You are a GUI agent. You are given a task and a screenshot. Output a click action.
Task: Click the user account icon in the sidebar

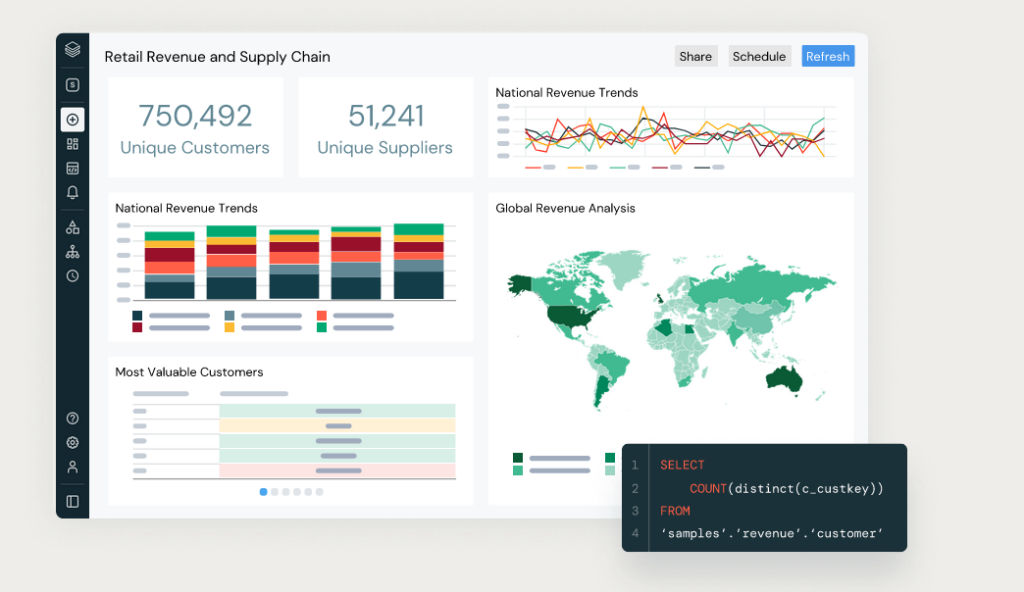[x=72, y=467]
